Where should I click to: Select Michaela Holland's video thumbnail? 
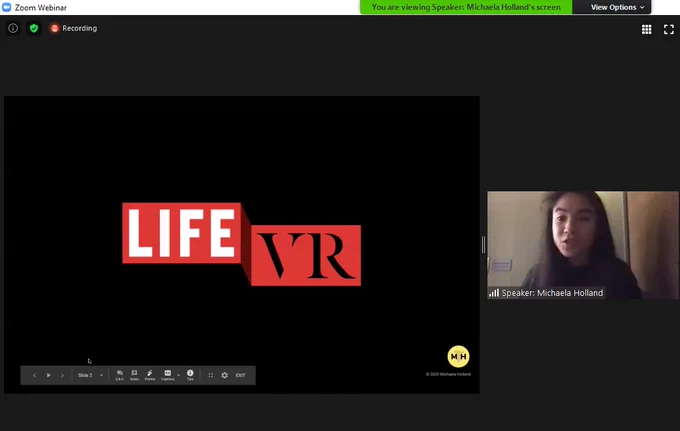tap(583, 245)
